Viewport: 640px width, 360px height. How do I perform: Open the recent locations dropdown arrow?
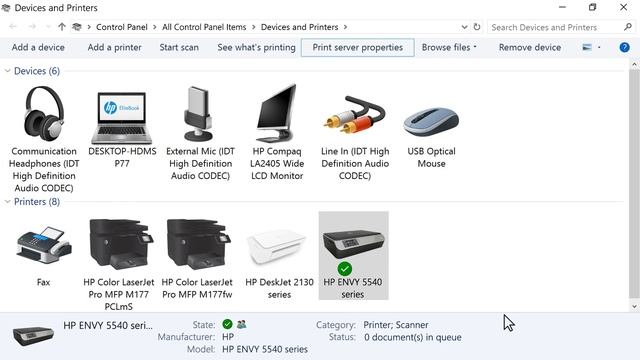pyautogui.click(x=48, y=27)
